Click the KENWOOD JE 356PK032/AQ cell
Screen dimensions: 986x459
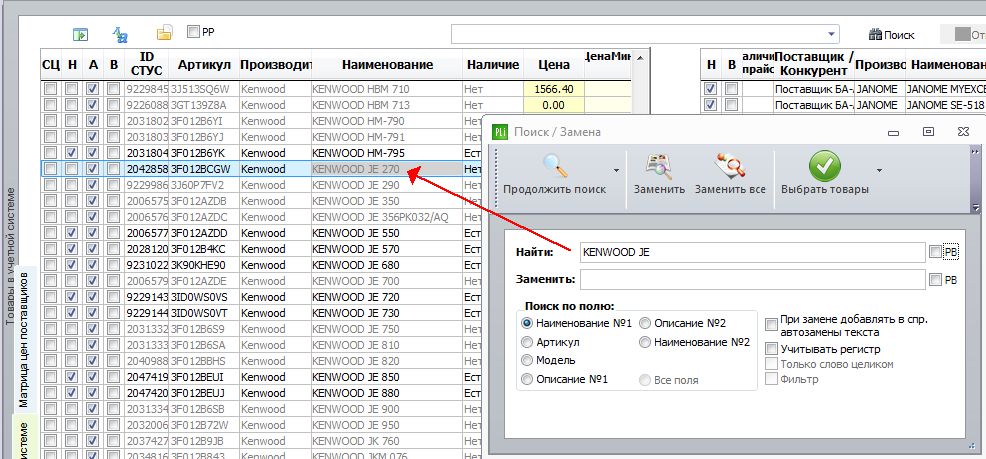pos(387,217)
